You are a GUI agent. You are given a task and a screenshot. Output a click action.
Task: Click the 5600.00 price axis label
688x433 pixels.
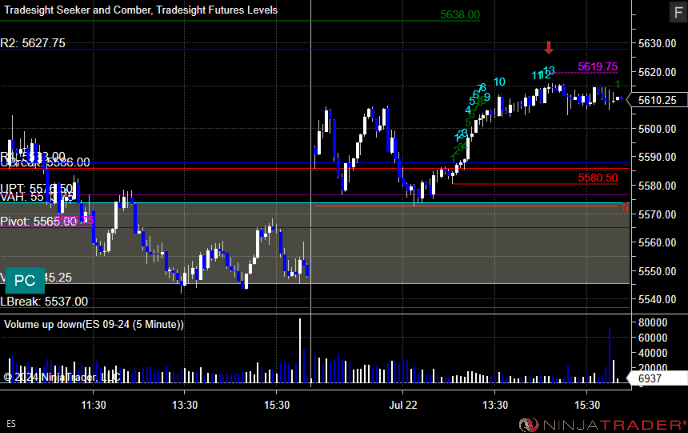click(x=657, y=129)
